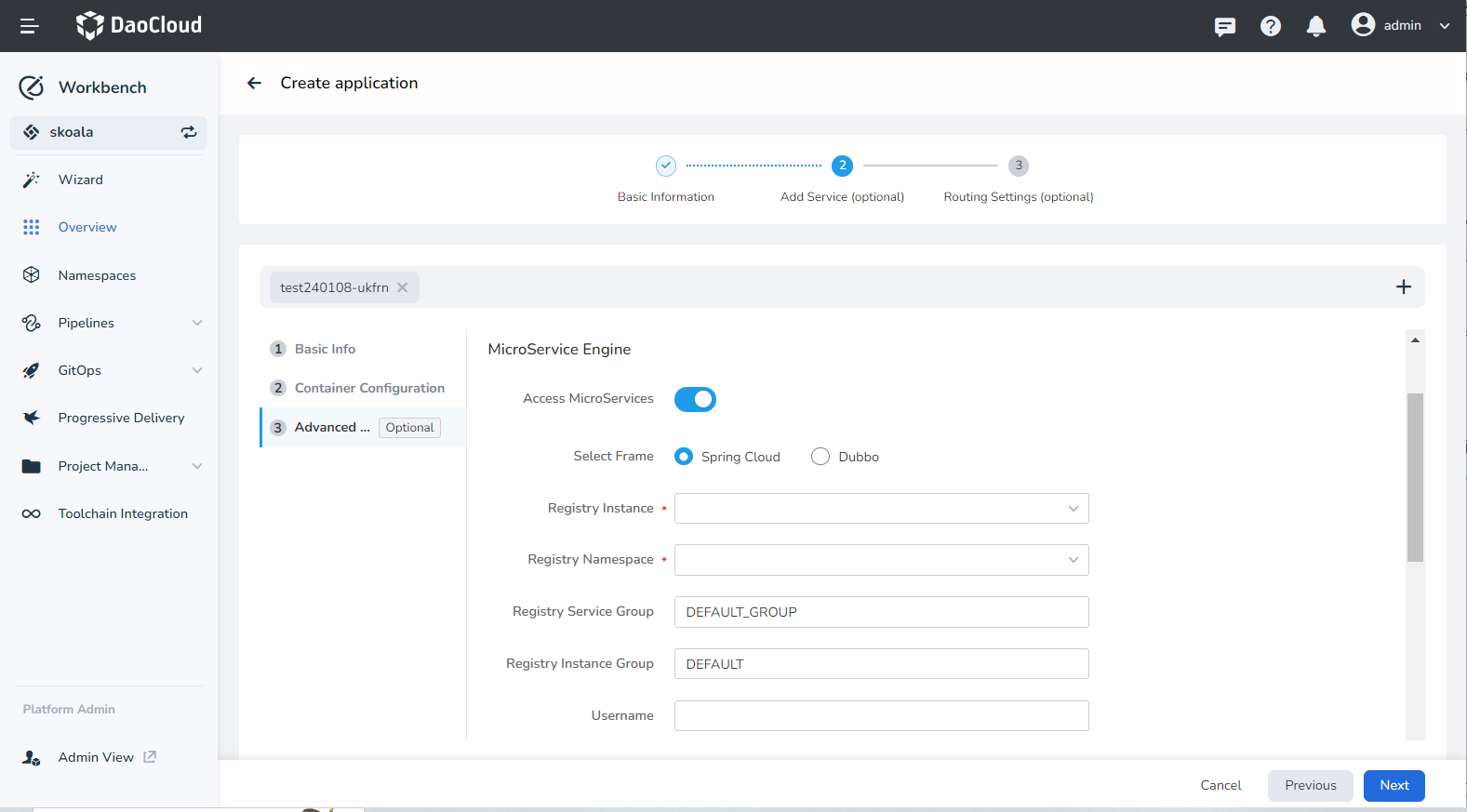This screenshot has height=812, width=1467.
Task: Click the back arrow beside Create application
Action: 254,84
